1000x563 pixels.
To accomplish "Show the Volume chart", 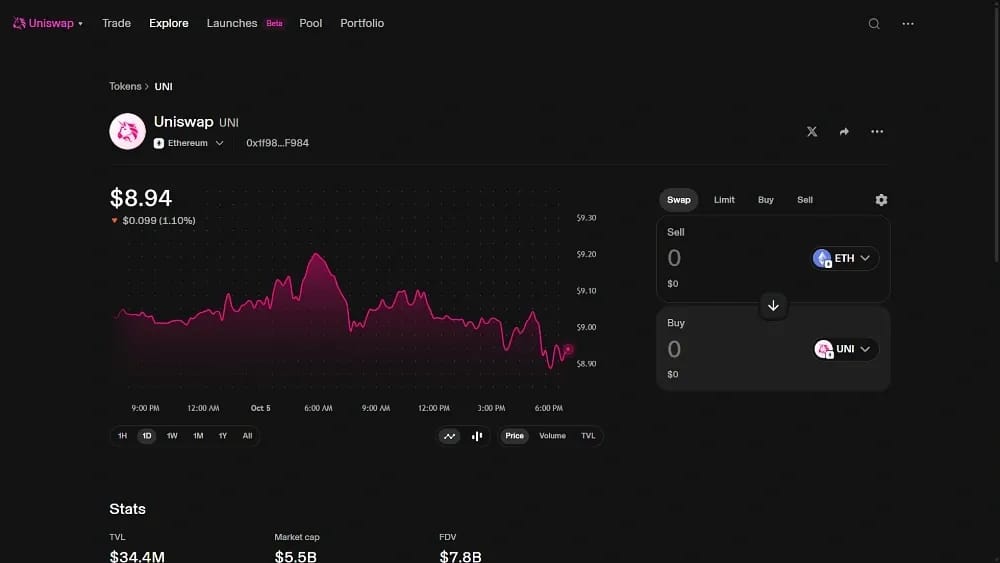I will 552,436.
